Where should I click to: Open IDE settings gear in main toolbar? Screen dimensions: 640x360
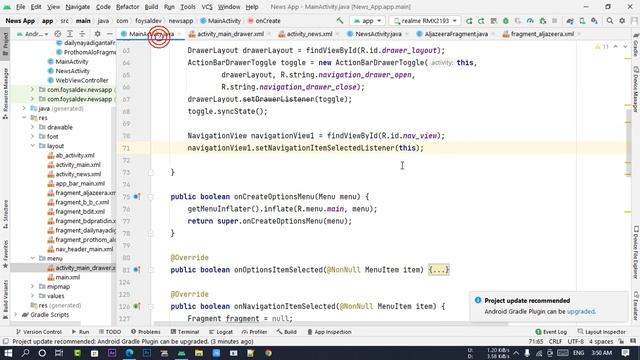tap(622, 21)
